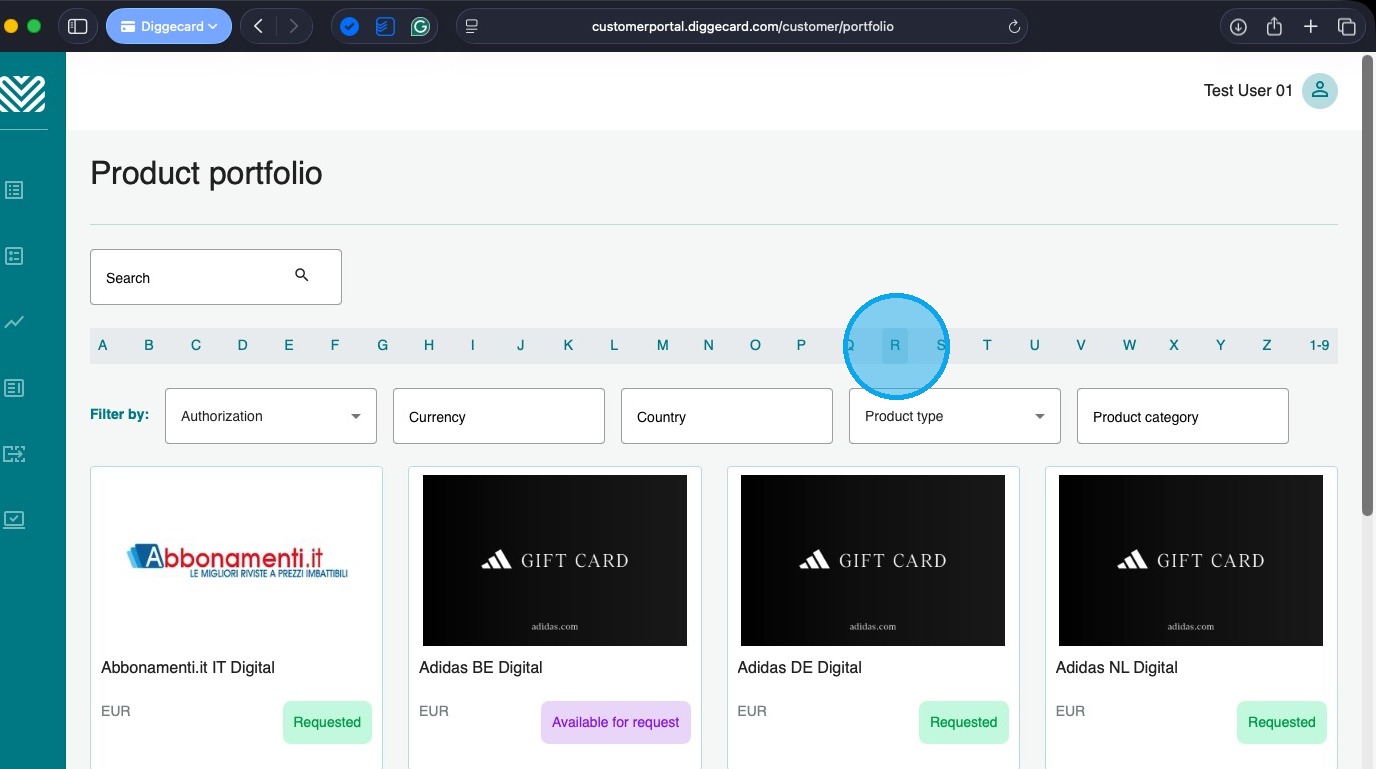Filter products by letter V

(x=1081, y=346)
